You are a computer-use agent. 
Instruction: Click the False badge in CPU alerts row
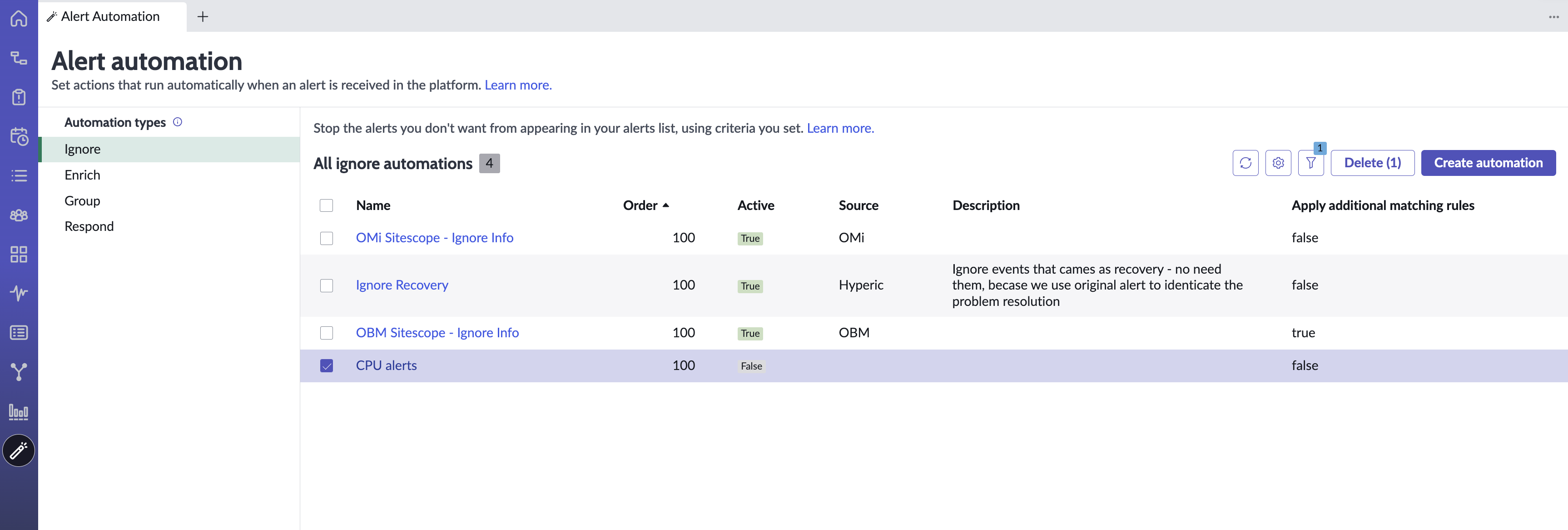(751, 366)
